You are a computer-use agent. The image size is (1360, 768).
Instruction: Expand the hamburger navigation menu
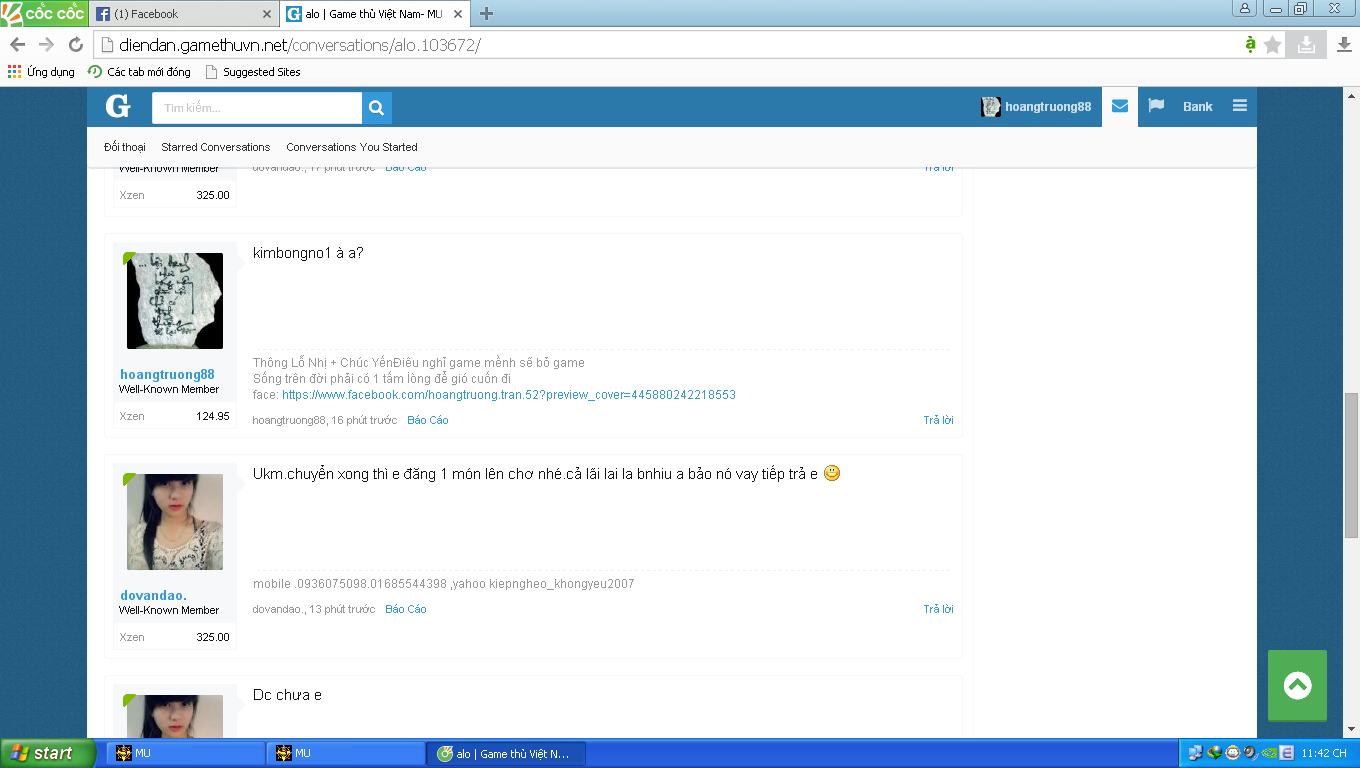pos(1240,106)
